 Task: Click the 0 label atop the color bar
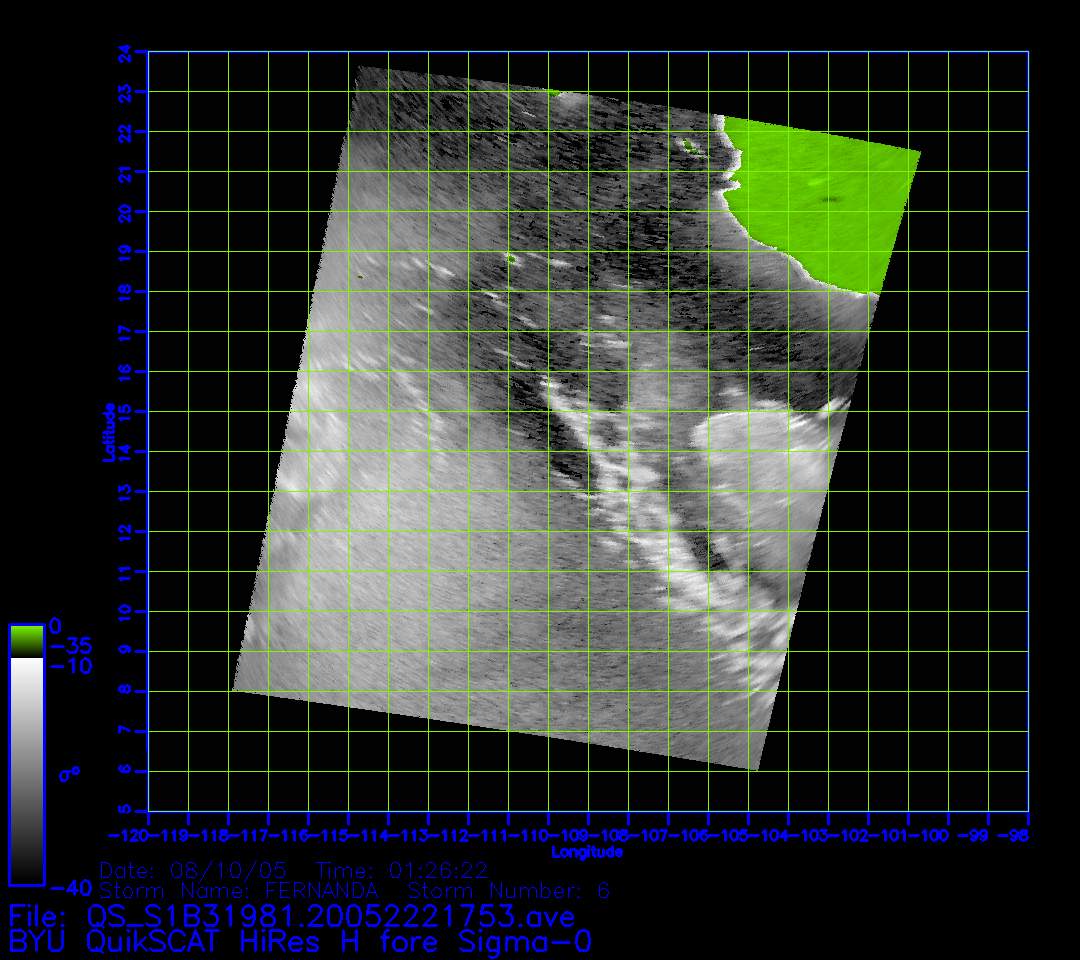(x=55, y=626)
